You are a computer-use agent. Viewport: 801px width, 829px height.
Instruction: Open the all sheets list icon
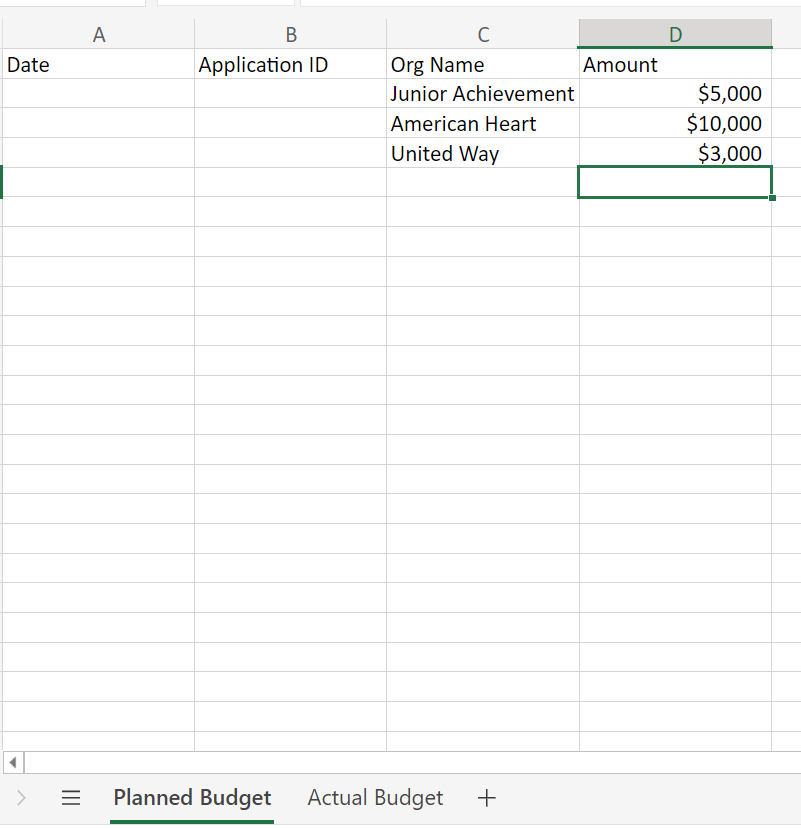pos(71,798)
